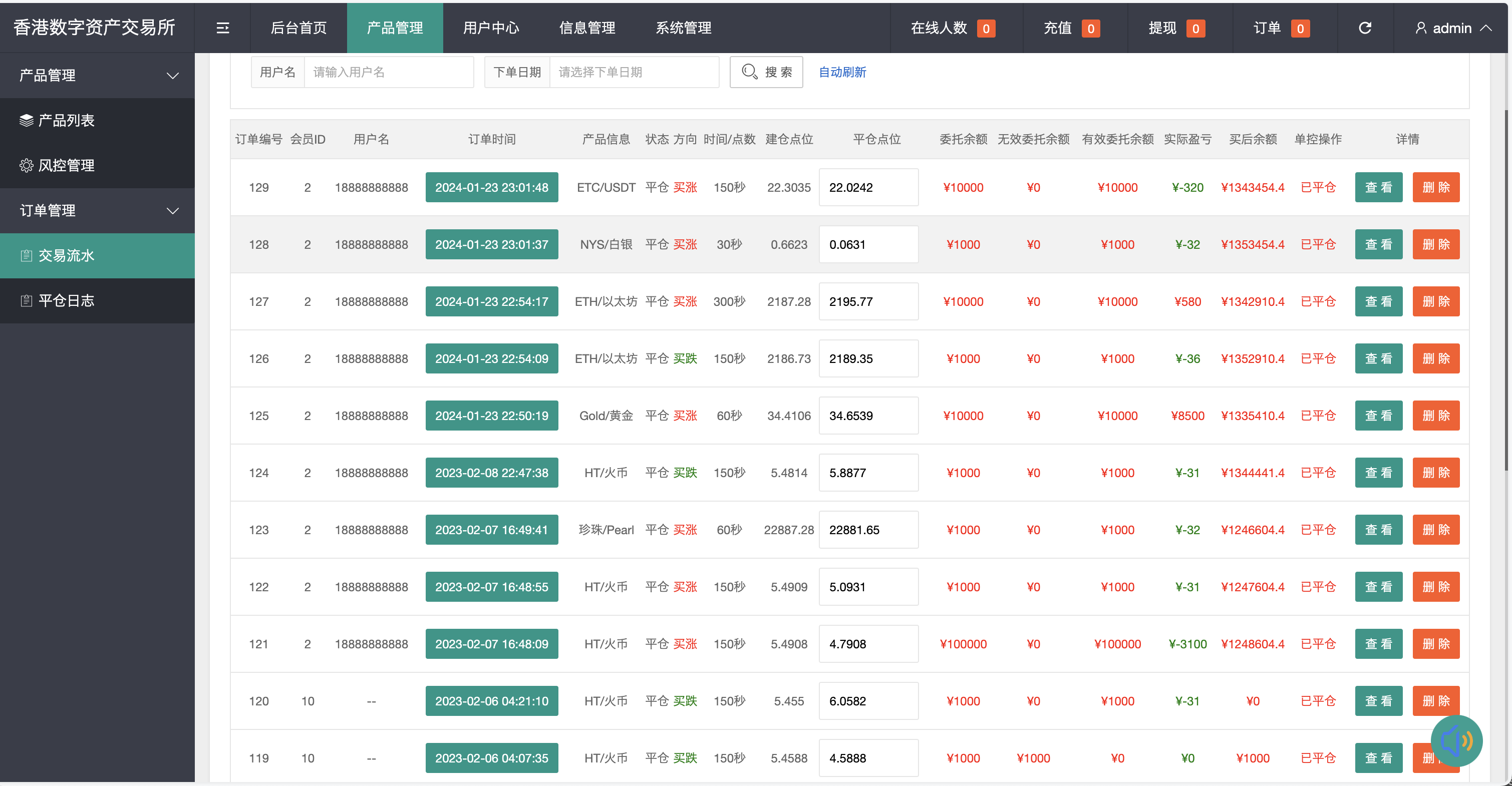Toggle 已平仓 status for order 129
The height and width of the screenshot is (786, 1512).
click(1318, 187)
